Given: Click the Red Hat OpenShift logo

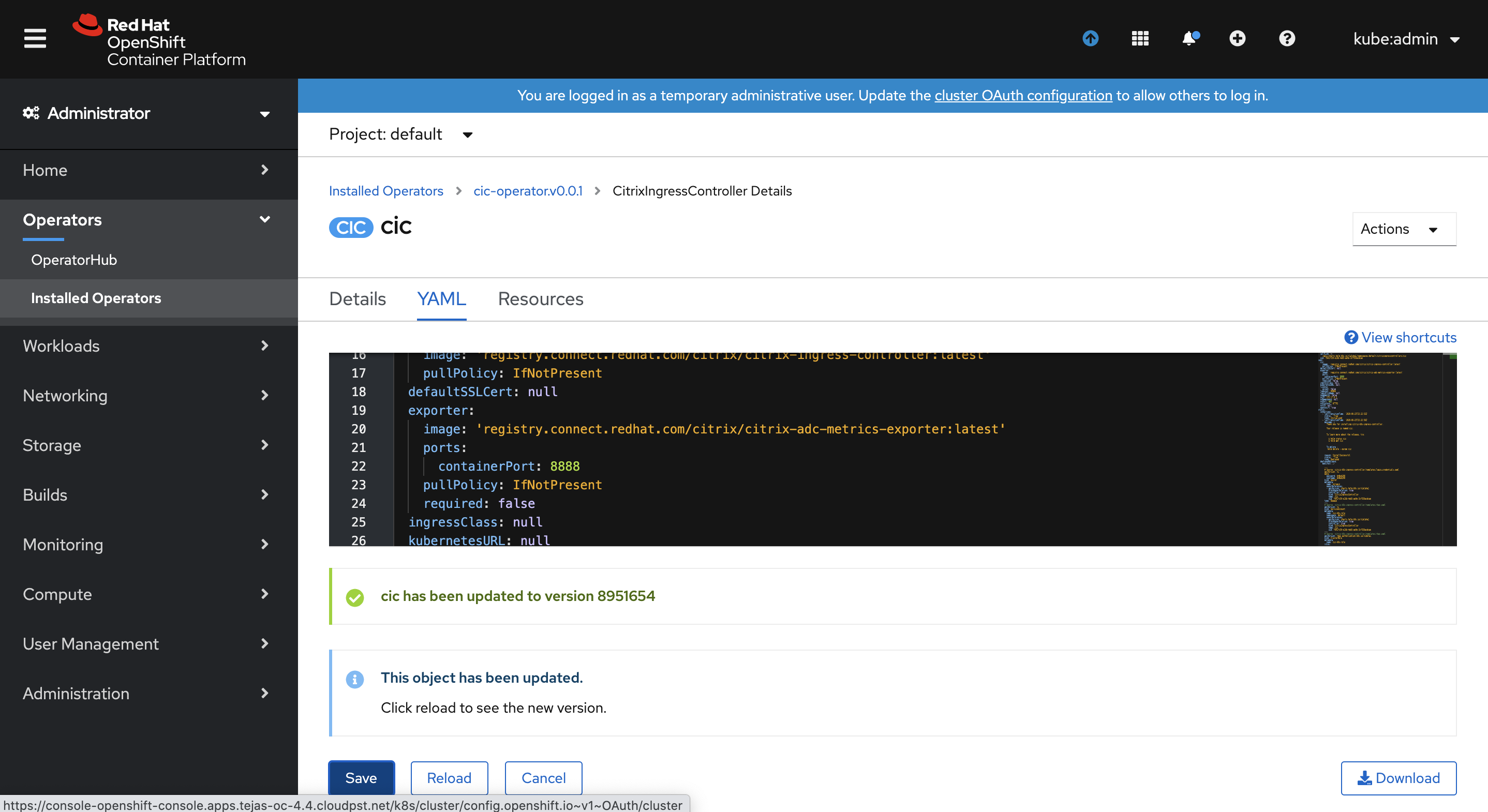Looking at the screenshot, I should [159, 40].
